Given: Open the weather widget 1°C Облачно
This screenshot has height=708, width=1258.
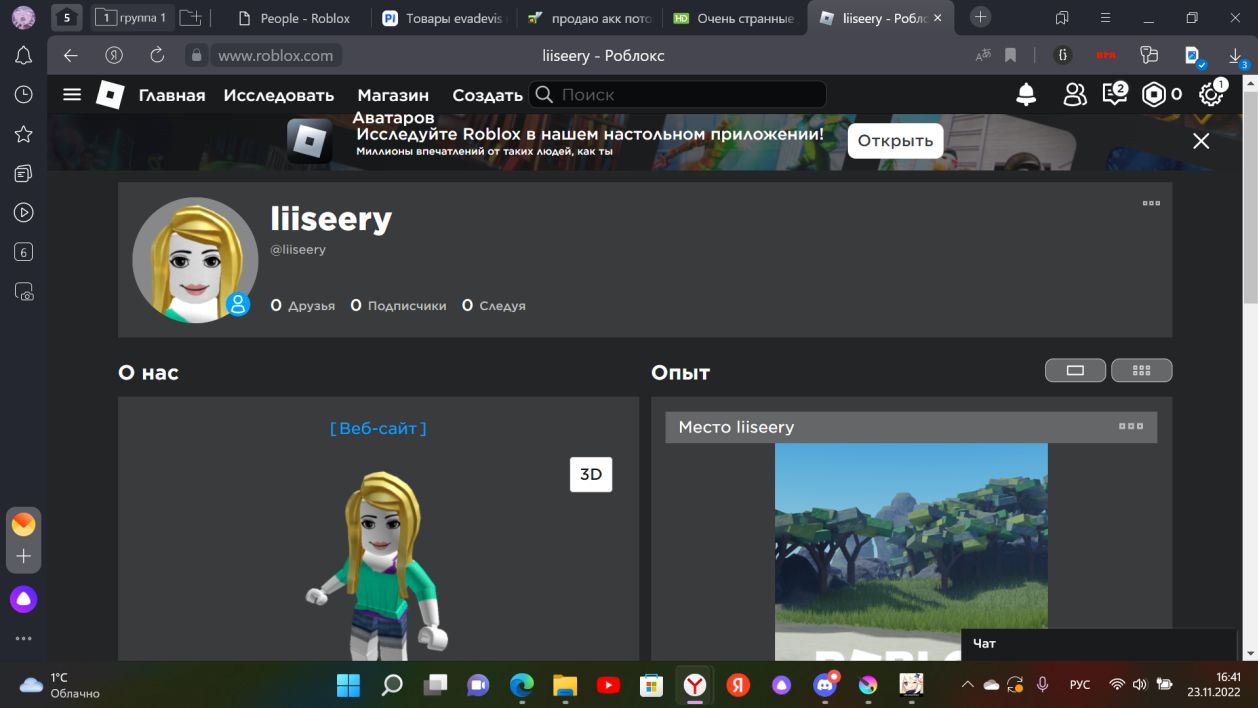Looking at the screenshot, I should tap(60, 685).
